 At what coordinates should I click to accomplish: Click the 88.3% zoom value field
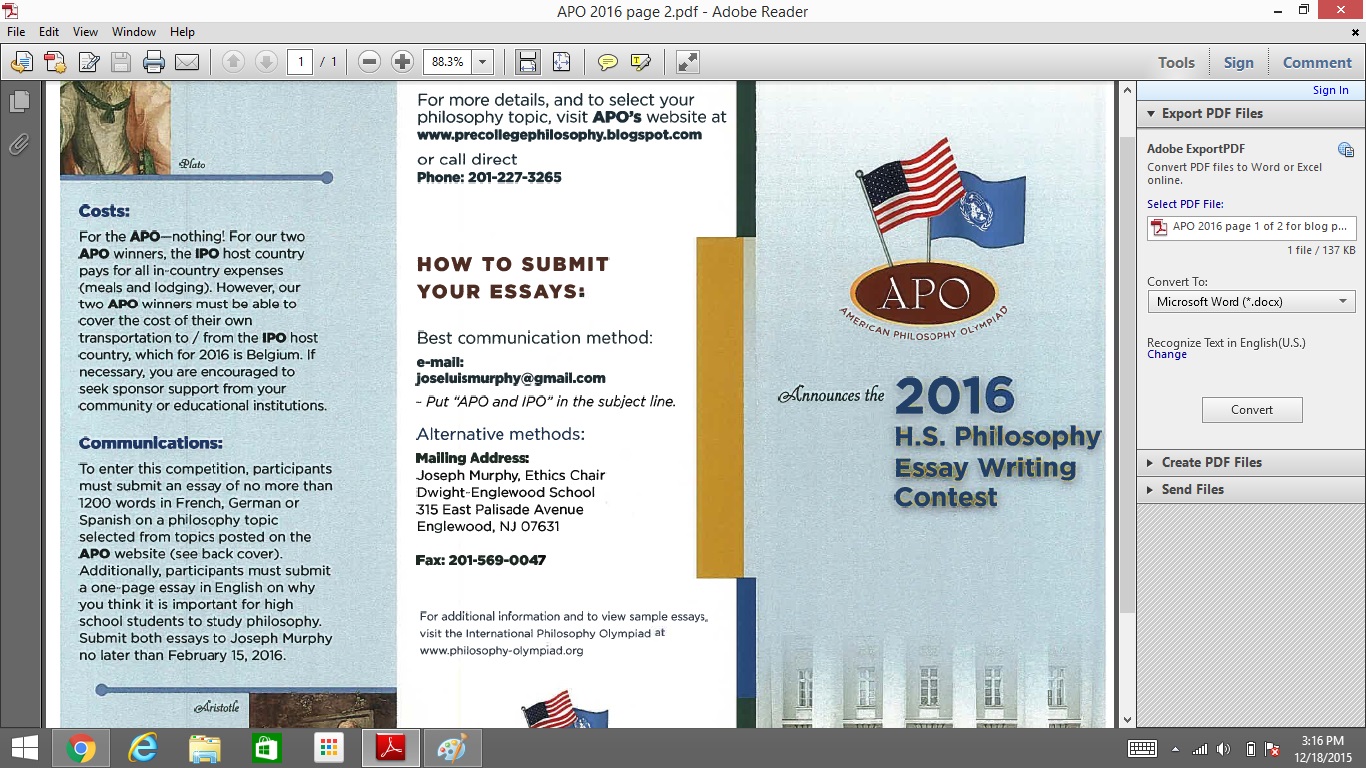(447, 62)
